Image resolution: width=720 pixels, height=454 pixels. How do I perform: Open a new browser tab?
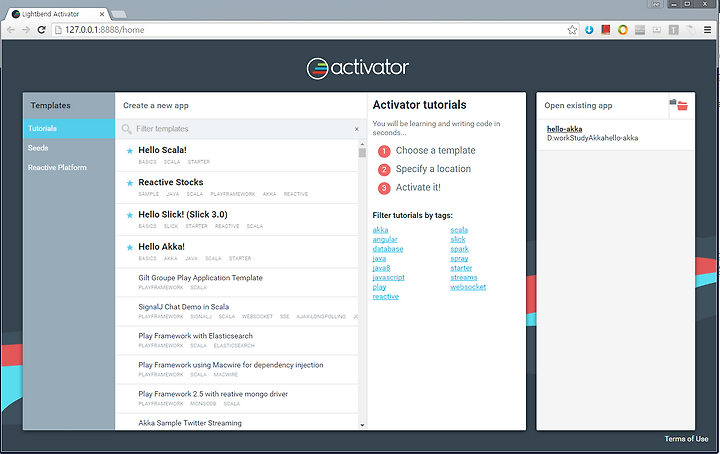coord(118,14)
